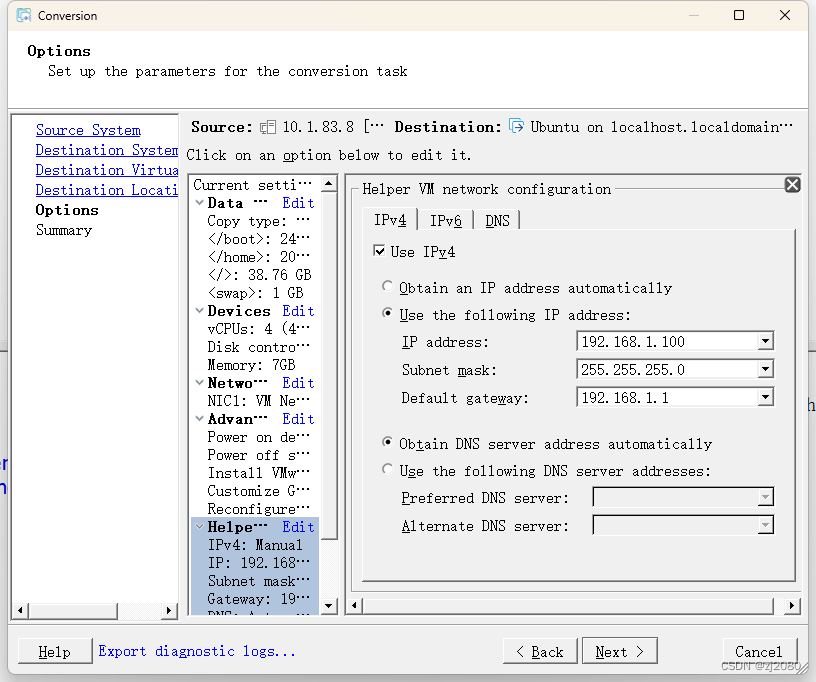The height and width of the screenshot is (682, 816).
Task: Edit the Networks settings
Action: (x=298, y=383)
